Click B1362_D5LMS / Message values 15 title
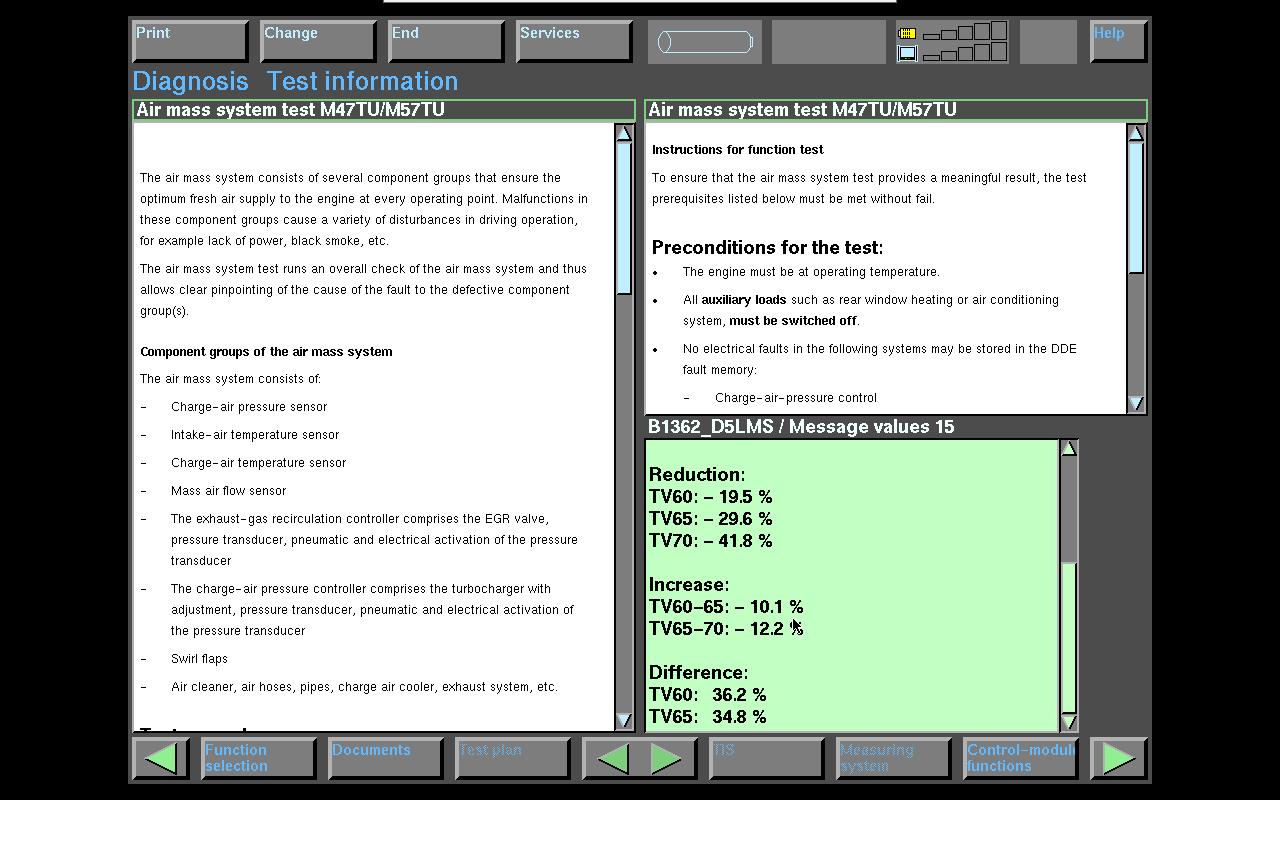The image size is (1284, 856). click(801, 427)
